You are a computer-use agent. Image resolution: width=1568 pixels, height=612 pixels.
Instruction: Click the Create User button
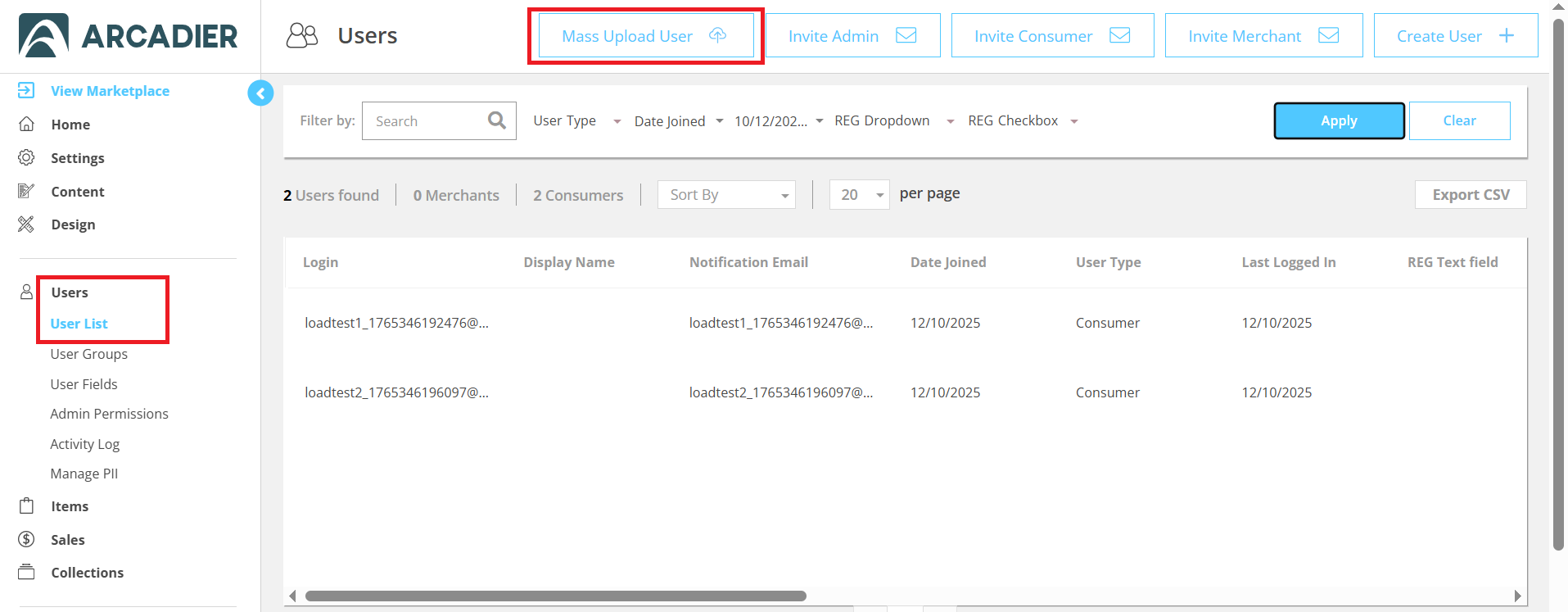point(1456,35)
